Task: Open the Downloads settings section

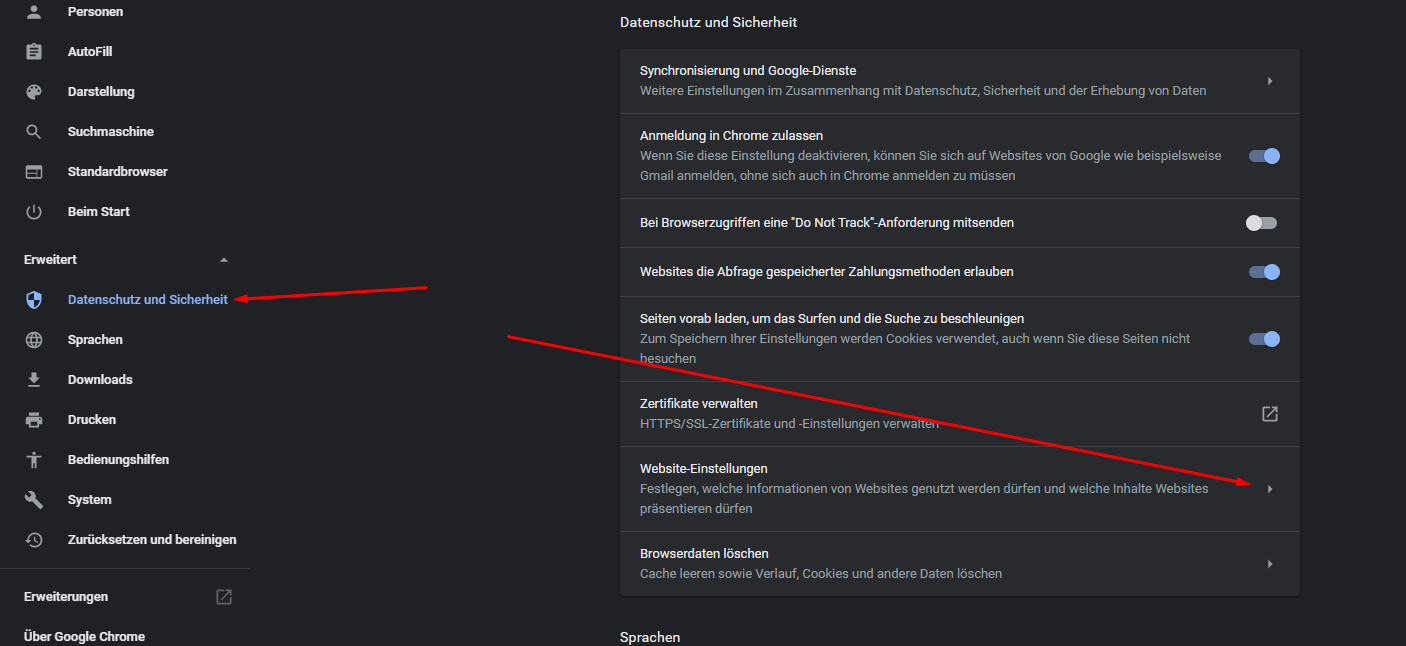Action: (x=100, y=380)
